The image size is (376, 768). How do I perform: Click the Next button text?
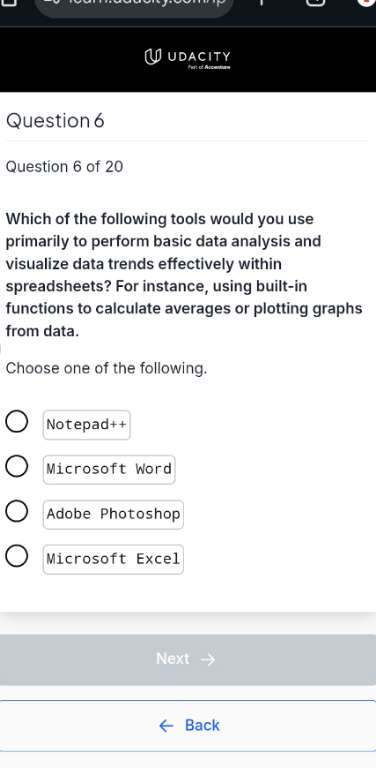(x=172, y=659)
